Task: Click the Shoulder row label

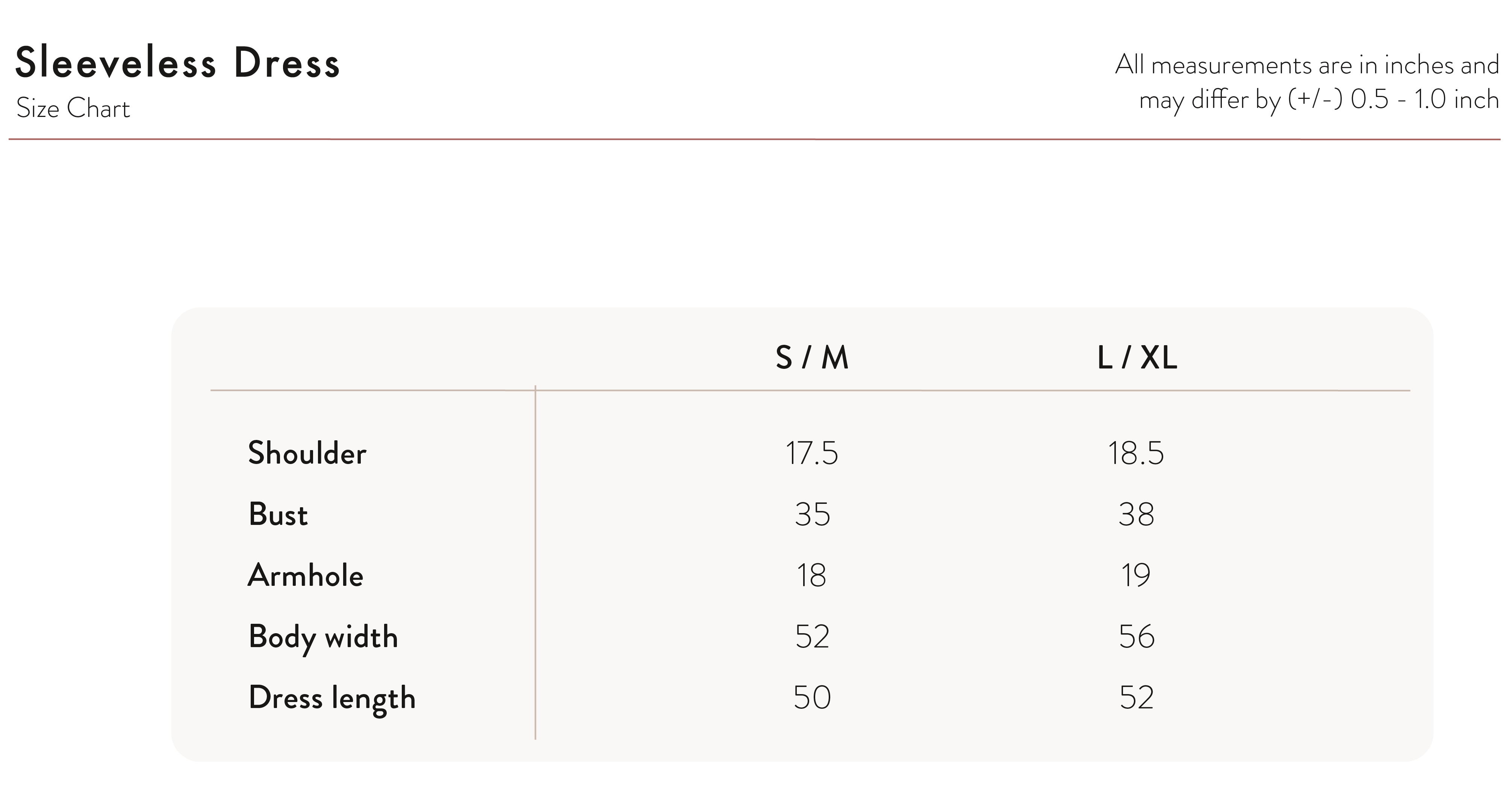Action: point(307,453)
